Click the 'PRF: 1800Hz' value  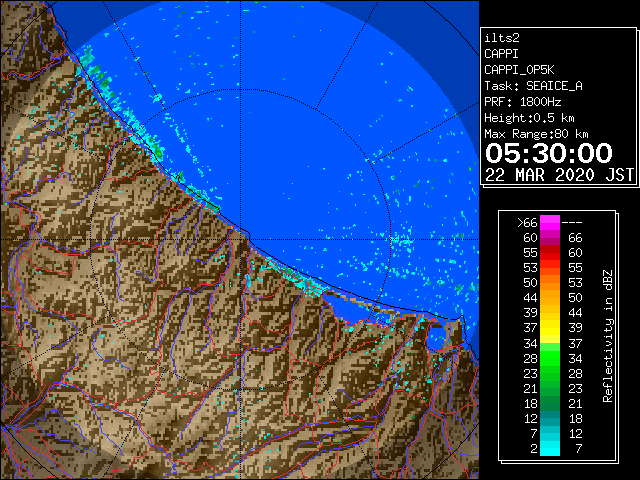[523, 102]
